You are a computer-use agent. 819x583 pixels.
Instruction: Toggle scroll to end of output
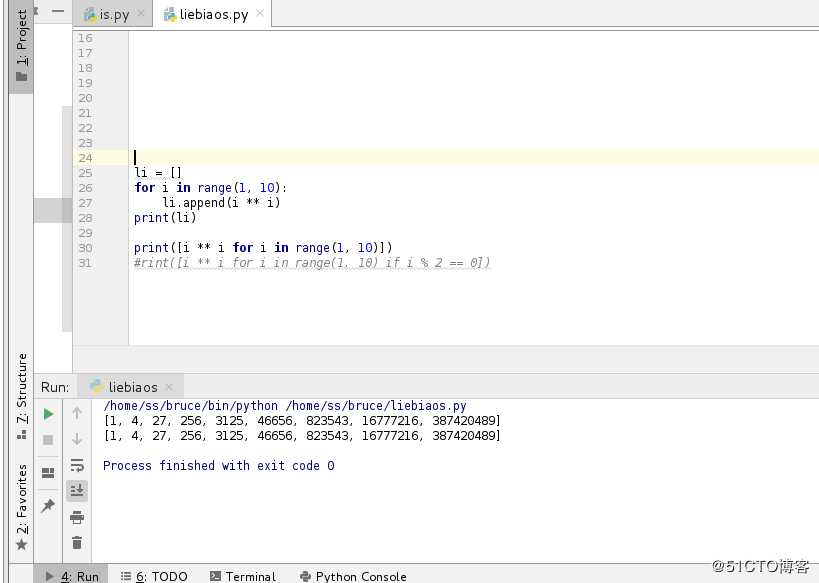click(77, 491)
